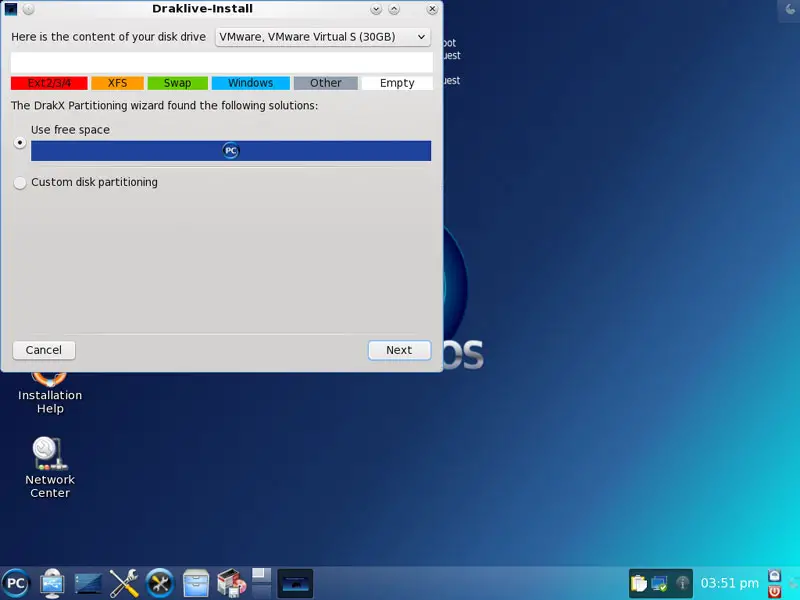Viewport: 800px width, 600px height.
Task: Click the red power shutdown icon
Action: 774,591
